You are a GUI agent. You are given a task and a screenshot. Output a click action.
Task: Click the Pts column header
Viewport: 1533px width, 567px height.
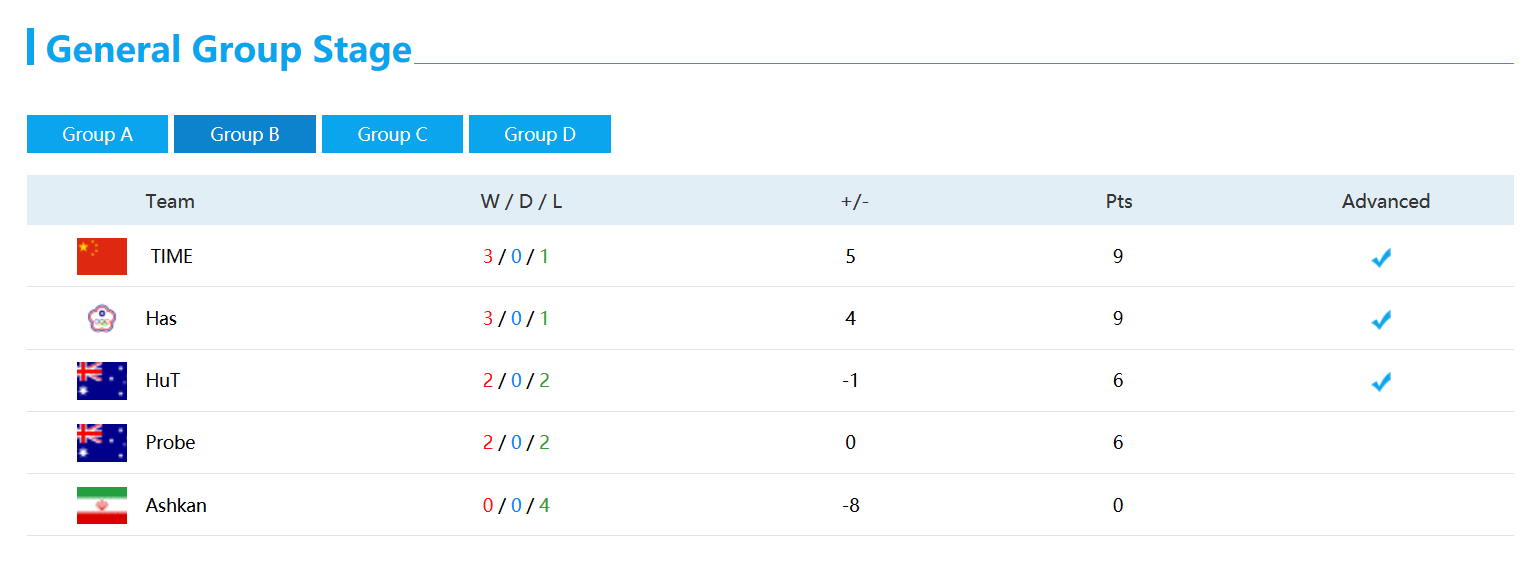pos(1119,201)
